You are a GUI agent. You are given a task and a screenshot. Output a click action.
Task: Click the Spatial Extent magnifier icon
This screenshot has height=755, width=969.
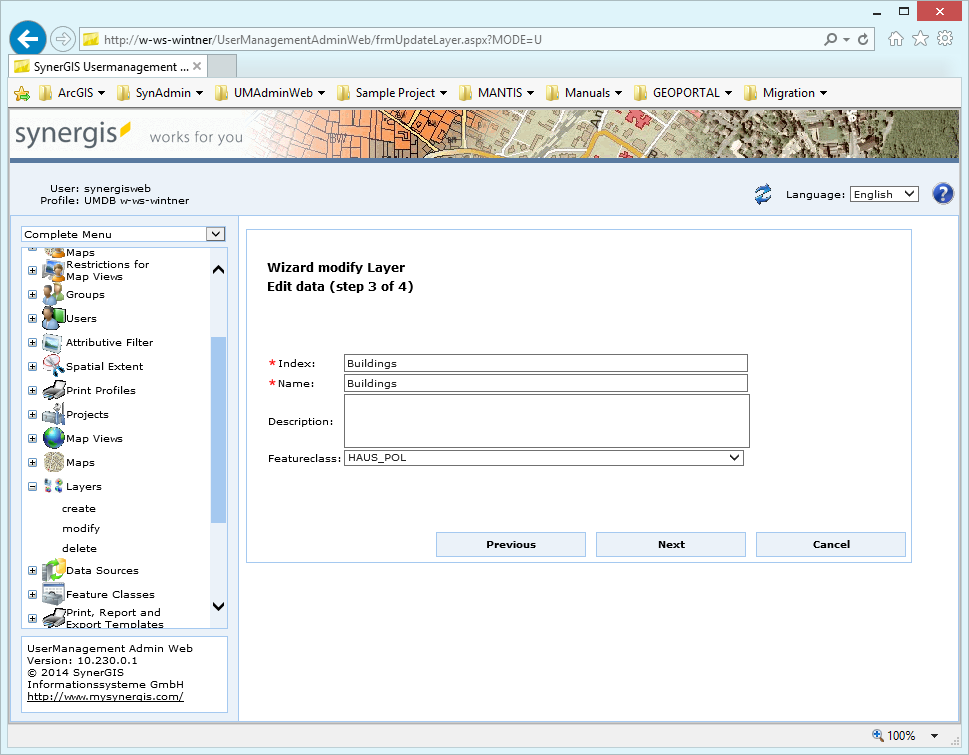point(53,366)
